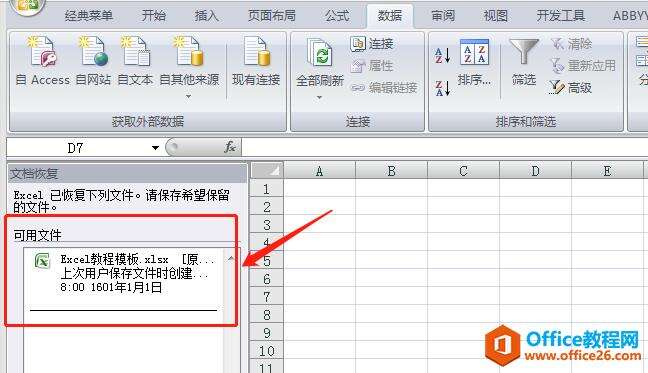The height and width of the screenshot is (373, 648).
Task: Open the Classic Menu (经典菜单) tab
Action: [89, 16]
